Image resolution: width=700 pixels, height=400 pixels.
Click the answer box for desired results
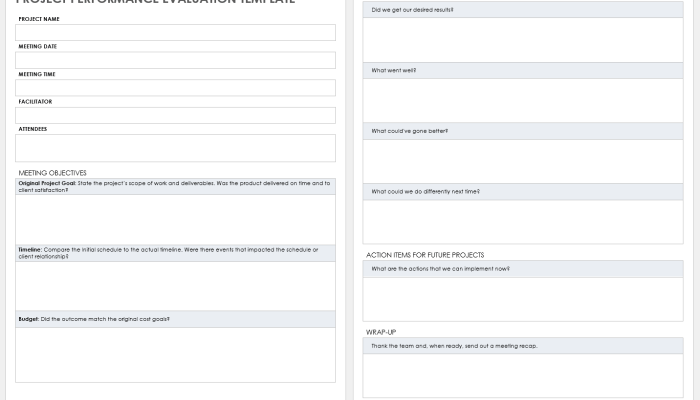pyautogui.click(x=523, y=39)
